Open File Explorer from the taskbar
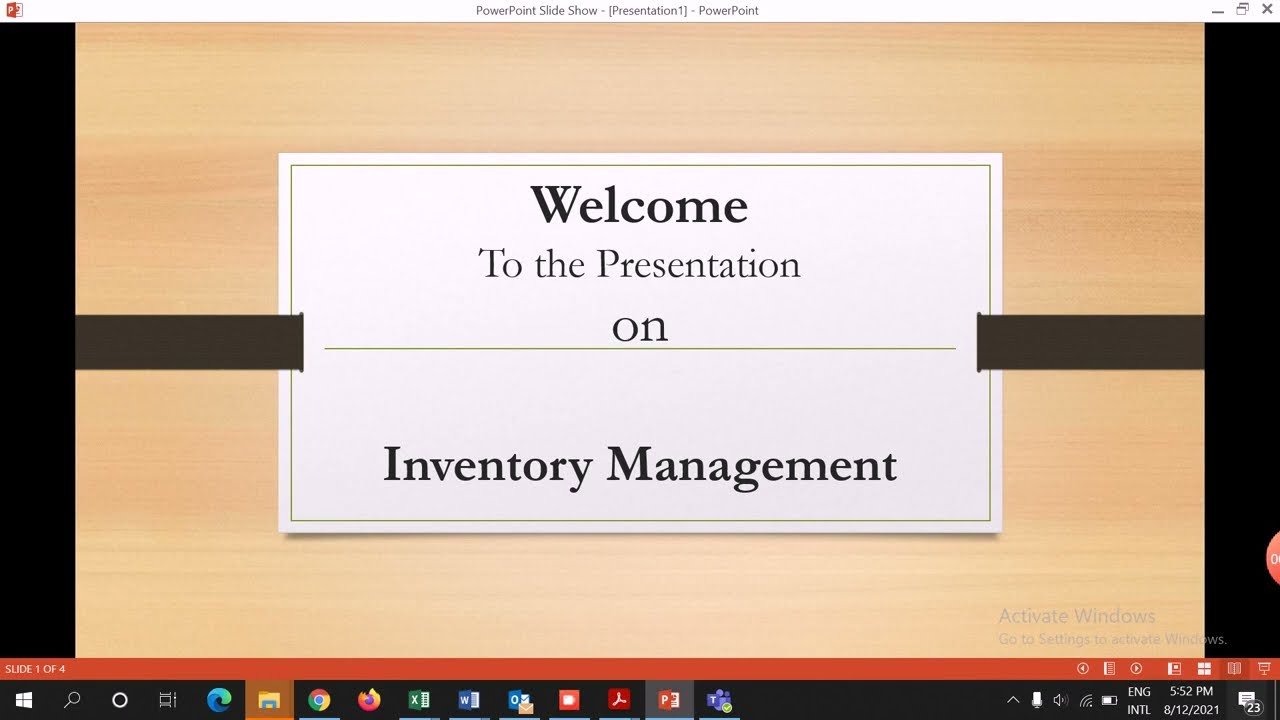The image size is (1280, 720). 269,700
